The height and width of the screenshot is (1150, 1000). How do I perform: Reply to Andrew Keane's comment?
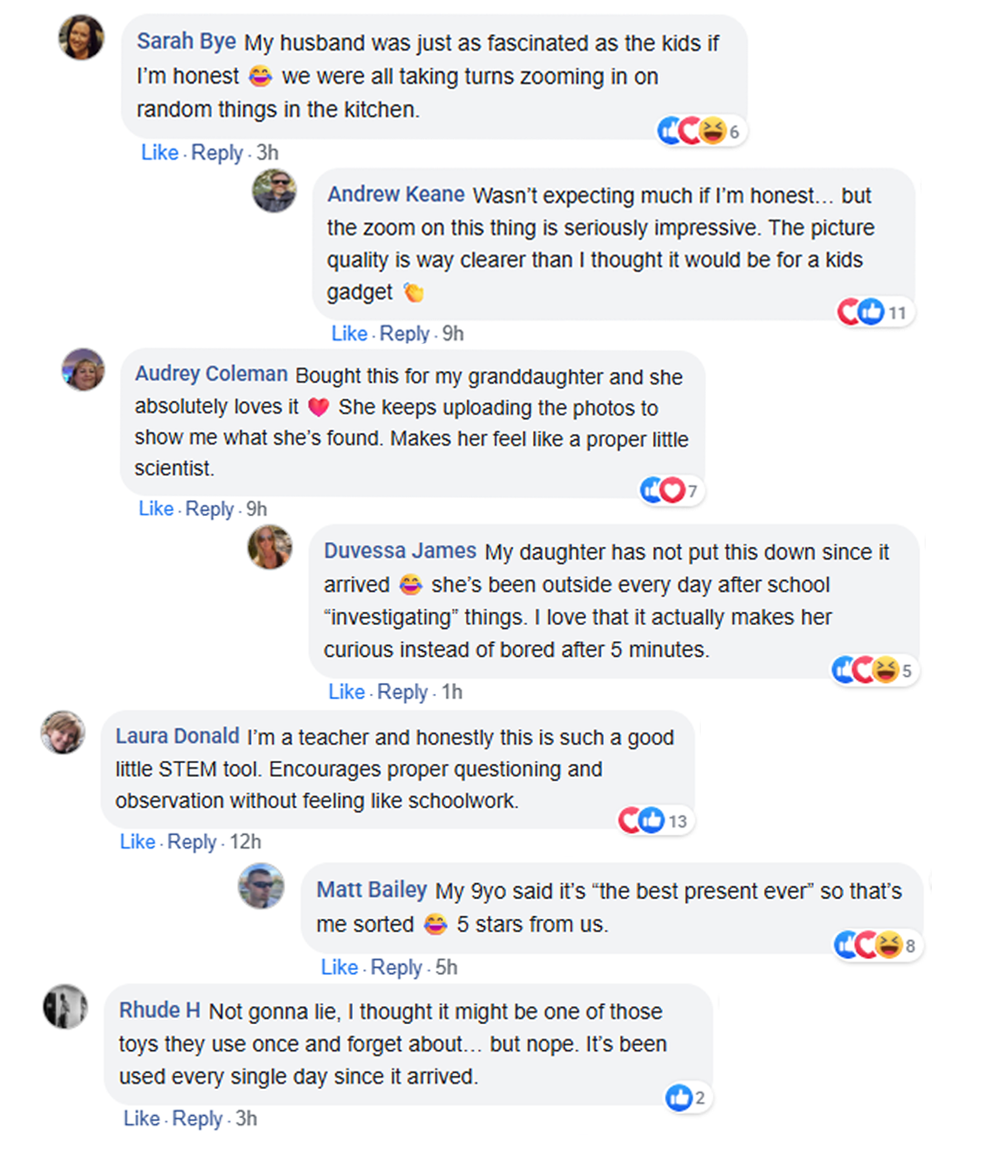click(404, 333)
